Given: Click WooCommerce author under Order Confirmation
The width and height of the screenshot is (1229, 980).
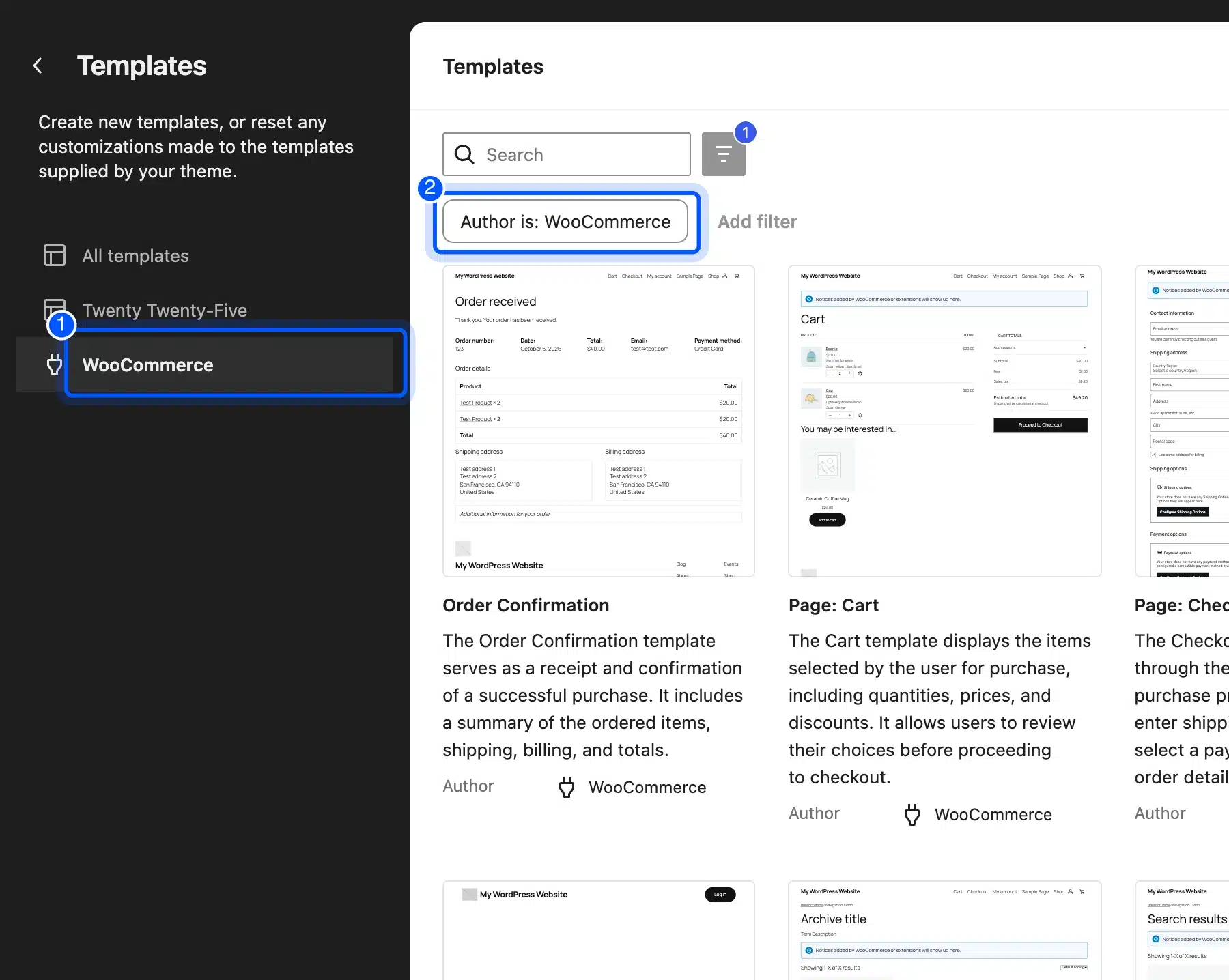Looking at the screenshot, I should (647, 788).
